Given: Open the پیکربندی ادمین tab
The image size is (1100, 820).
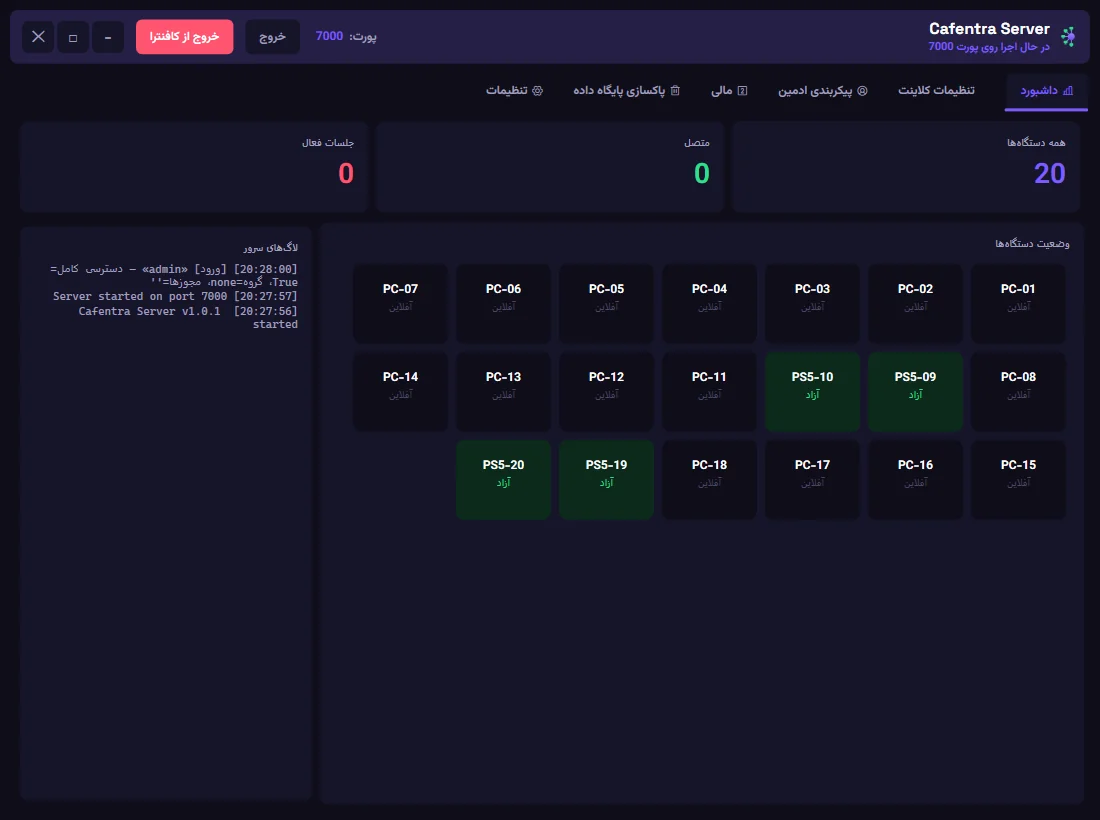Looking at the screenshot, I should coord(822,90).
